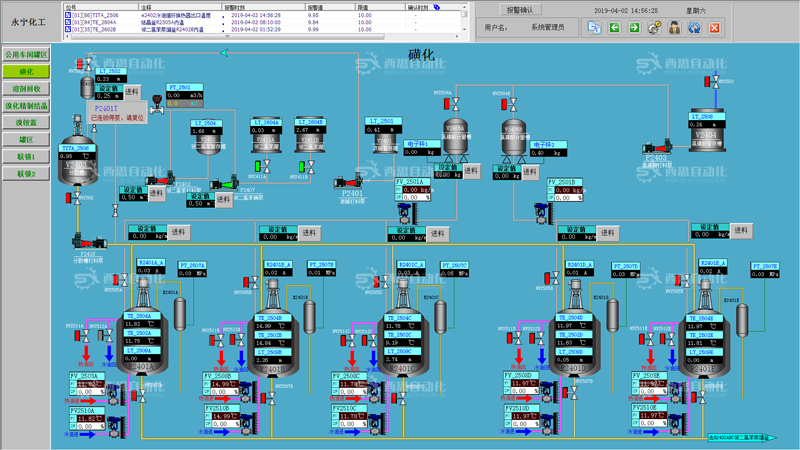Toggle valve HV2411A below tank V2411A
Screen dimensions: 800x450
pyautogui.click(x=263, y=166)
